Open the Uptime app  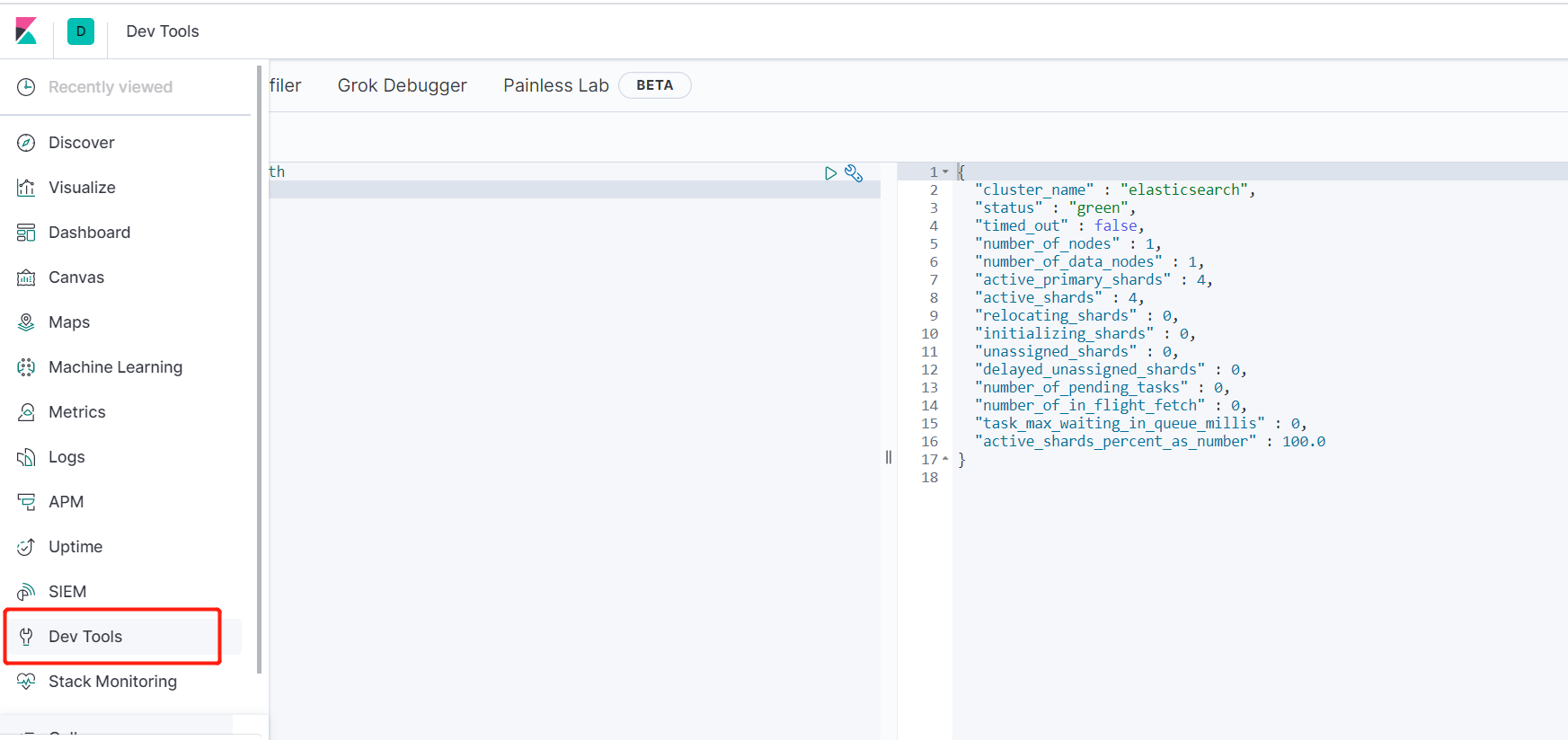coord(75,547)
